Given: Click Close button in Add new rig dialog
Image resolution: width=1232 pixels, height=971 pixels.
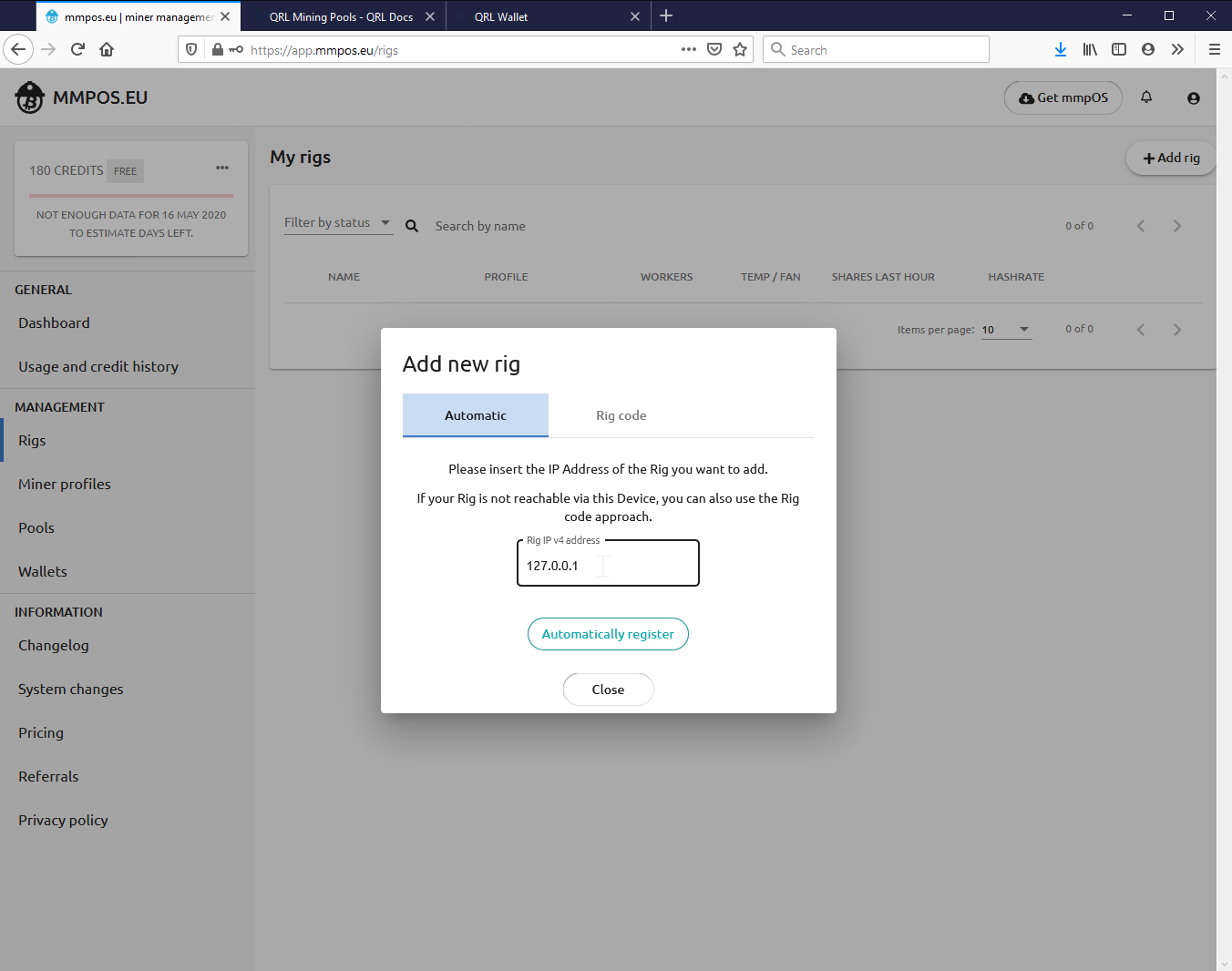Looking at the screenshot, I should click(608, 690).
